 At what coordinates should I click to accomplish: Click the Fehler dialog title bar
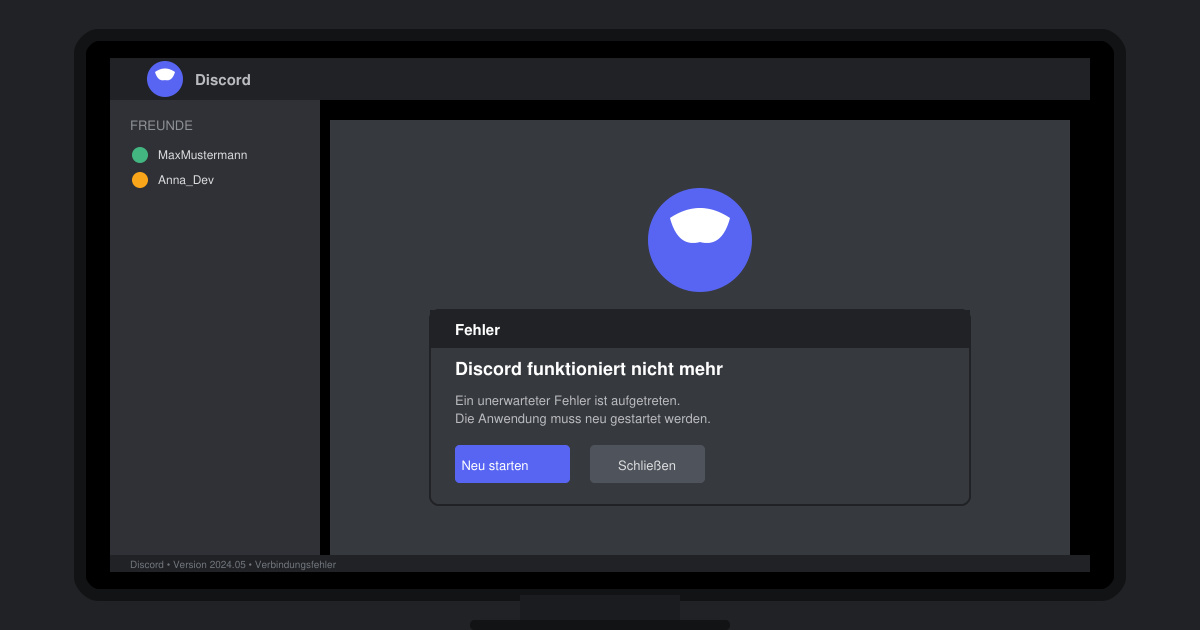pyautogui.click(x=700, y=329)
